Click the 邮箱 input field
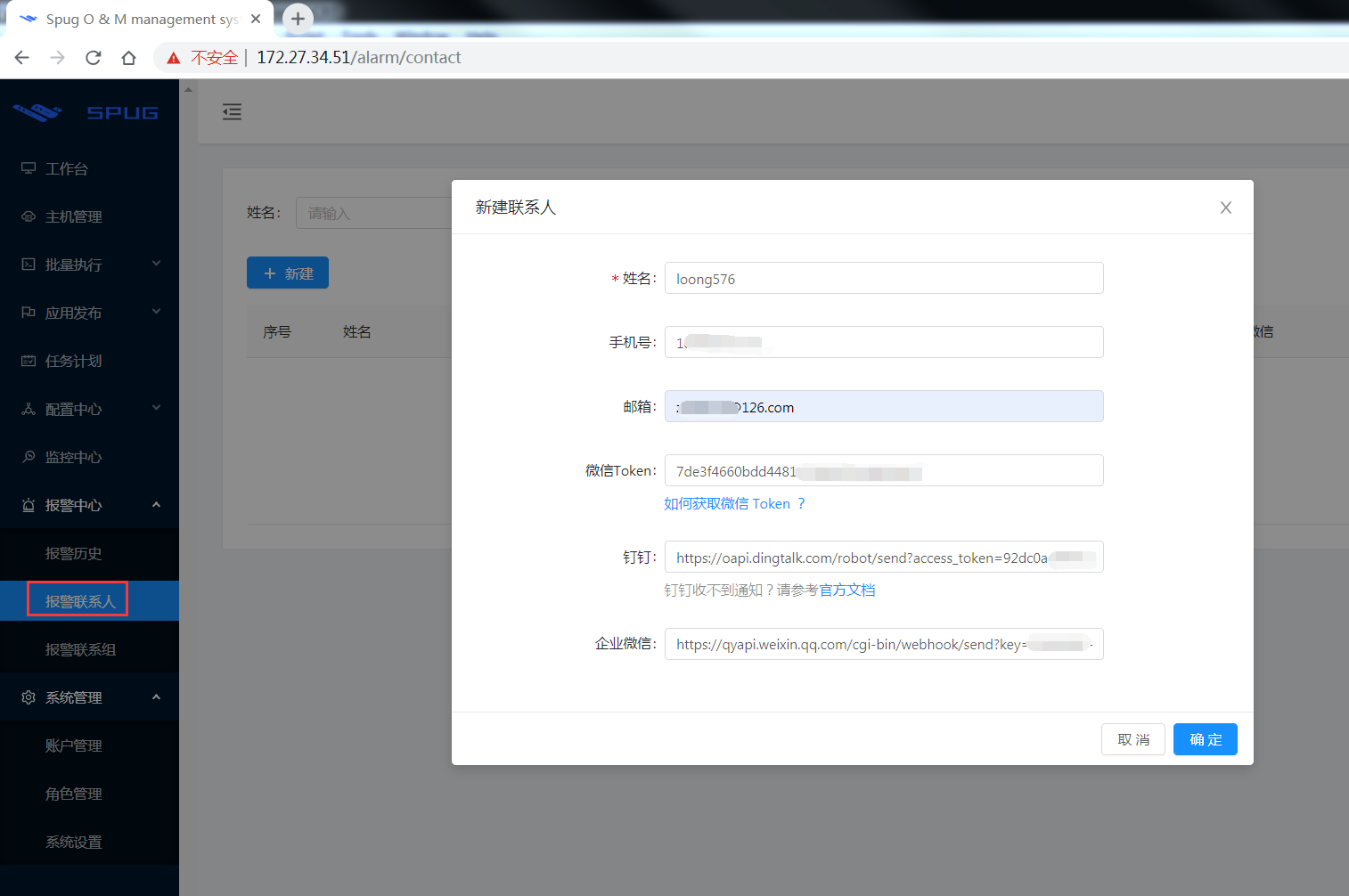 (x=884, y=406)
